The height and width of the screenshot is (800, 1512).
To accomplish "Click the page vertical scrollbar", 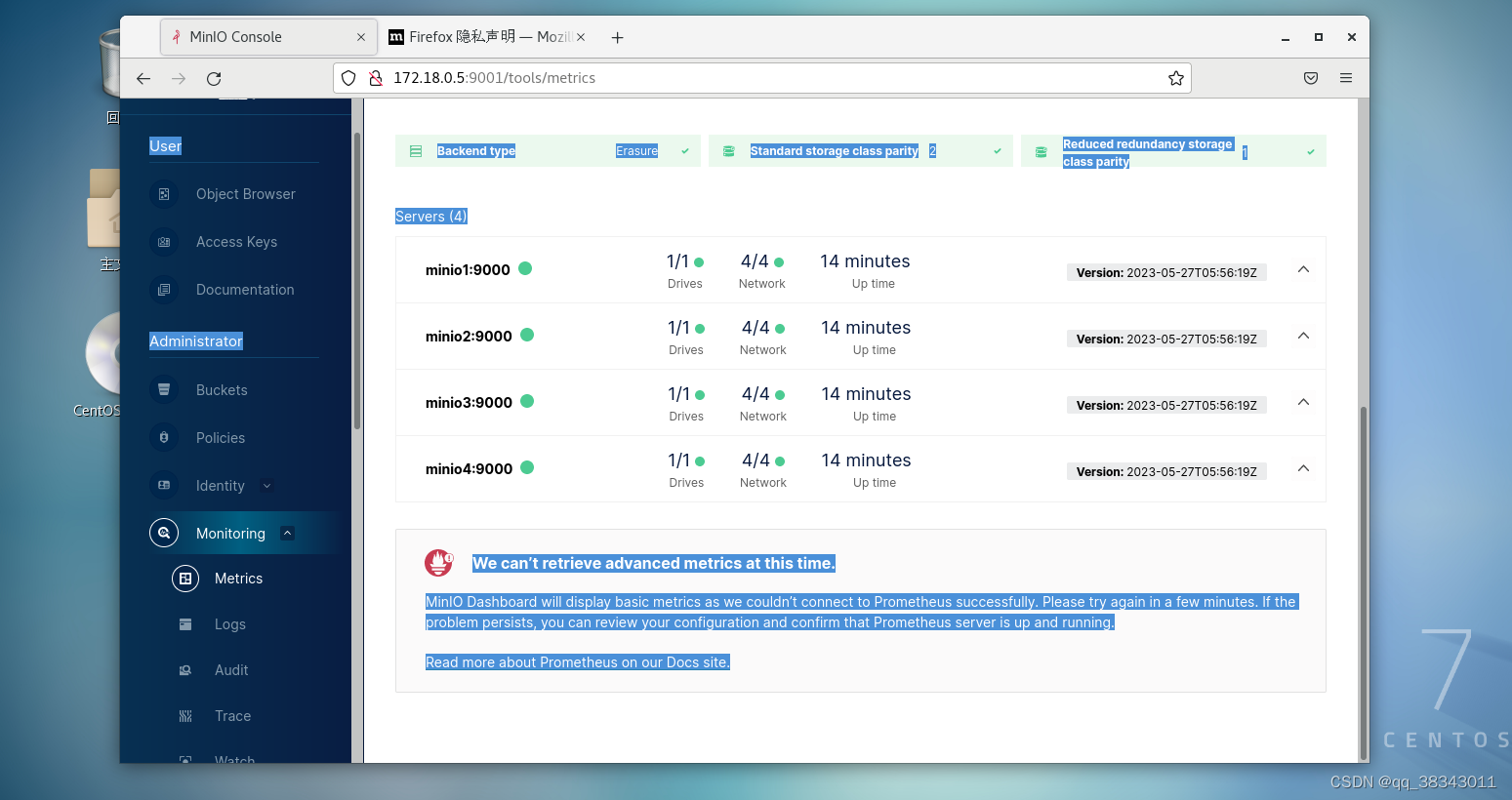I will (1364, 582).
